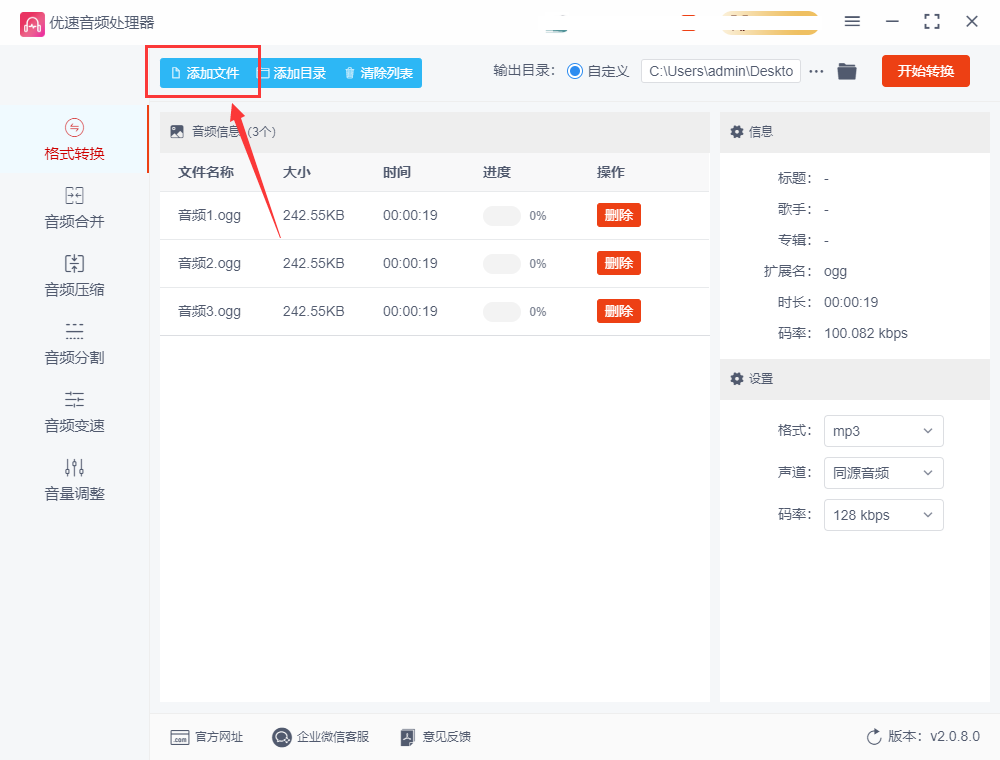Click the trash icon on 清除列表

point(349,73)
